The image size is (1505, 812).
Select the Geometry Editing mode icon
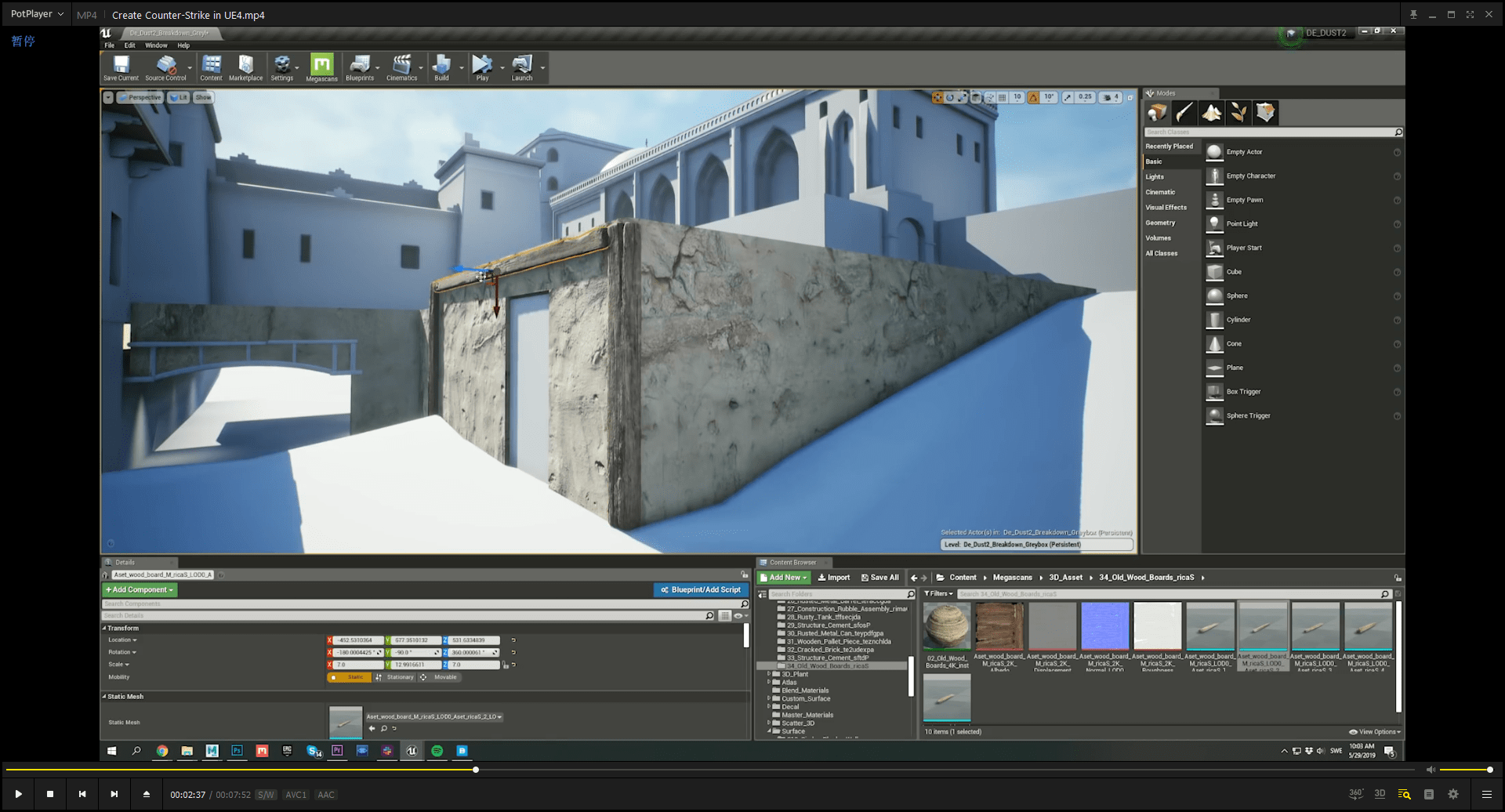1265,113
